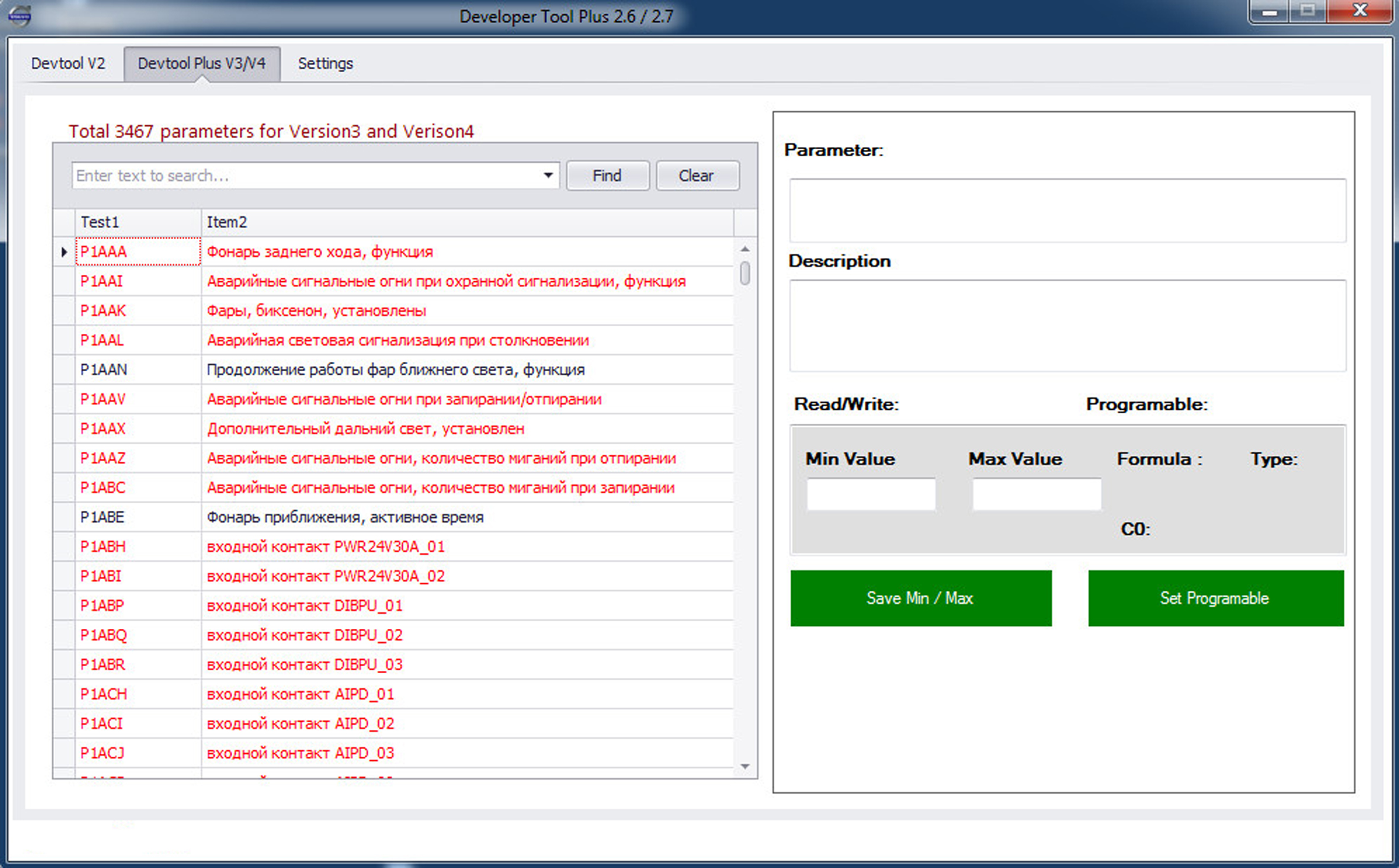Click the Max Value input box
1399x868 pixels.
click(1036, 494)
